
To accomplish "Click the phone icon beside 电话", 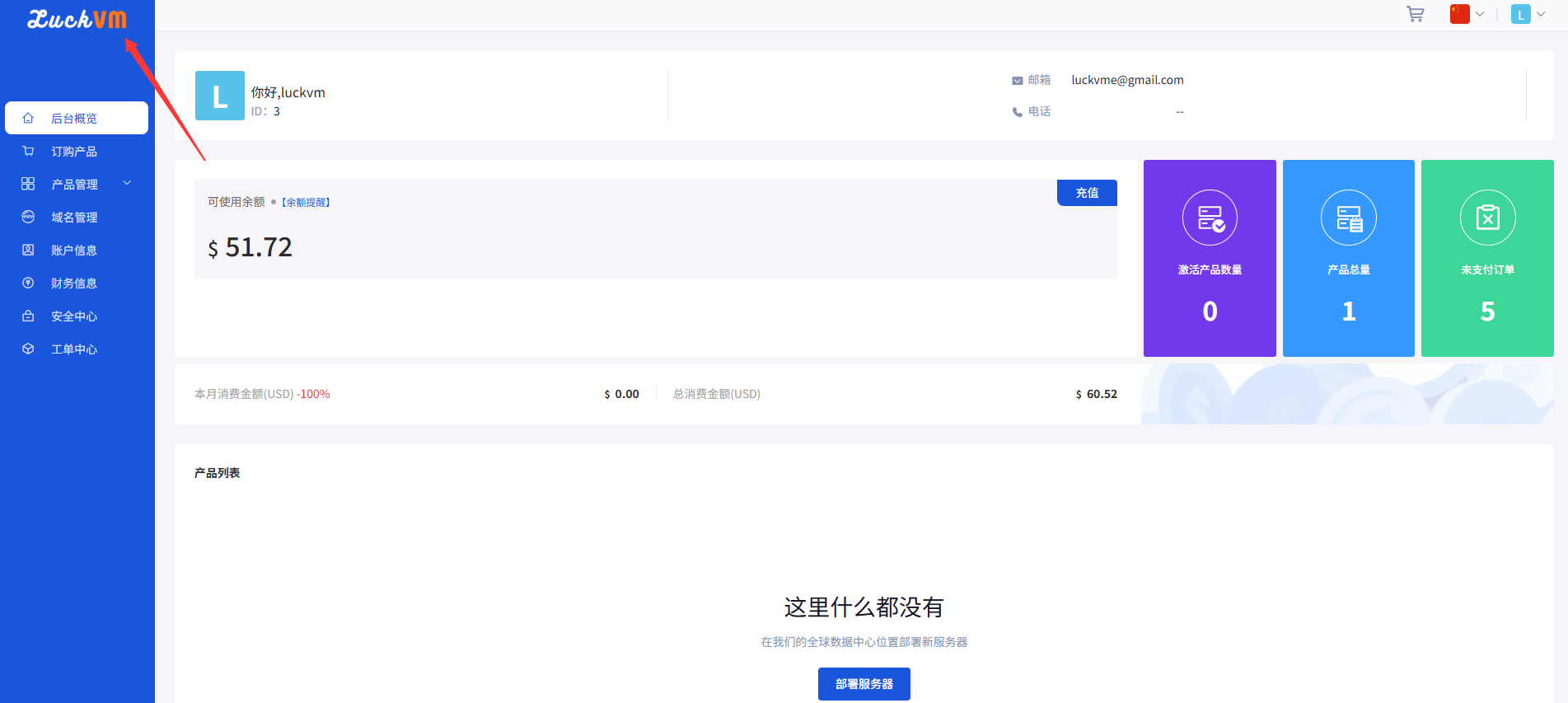I will tap(1018, 112).
